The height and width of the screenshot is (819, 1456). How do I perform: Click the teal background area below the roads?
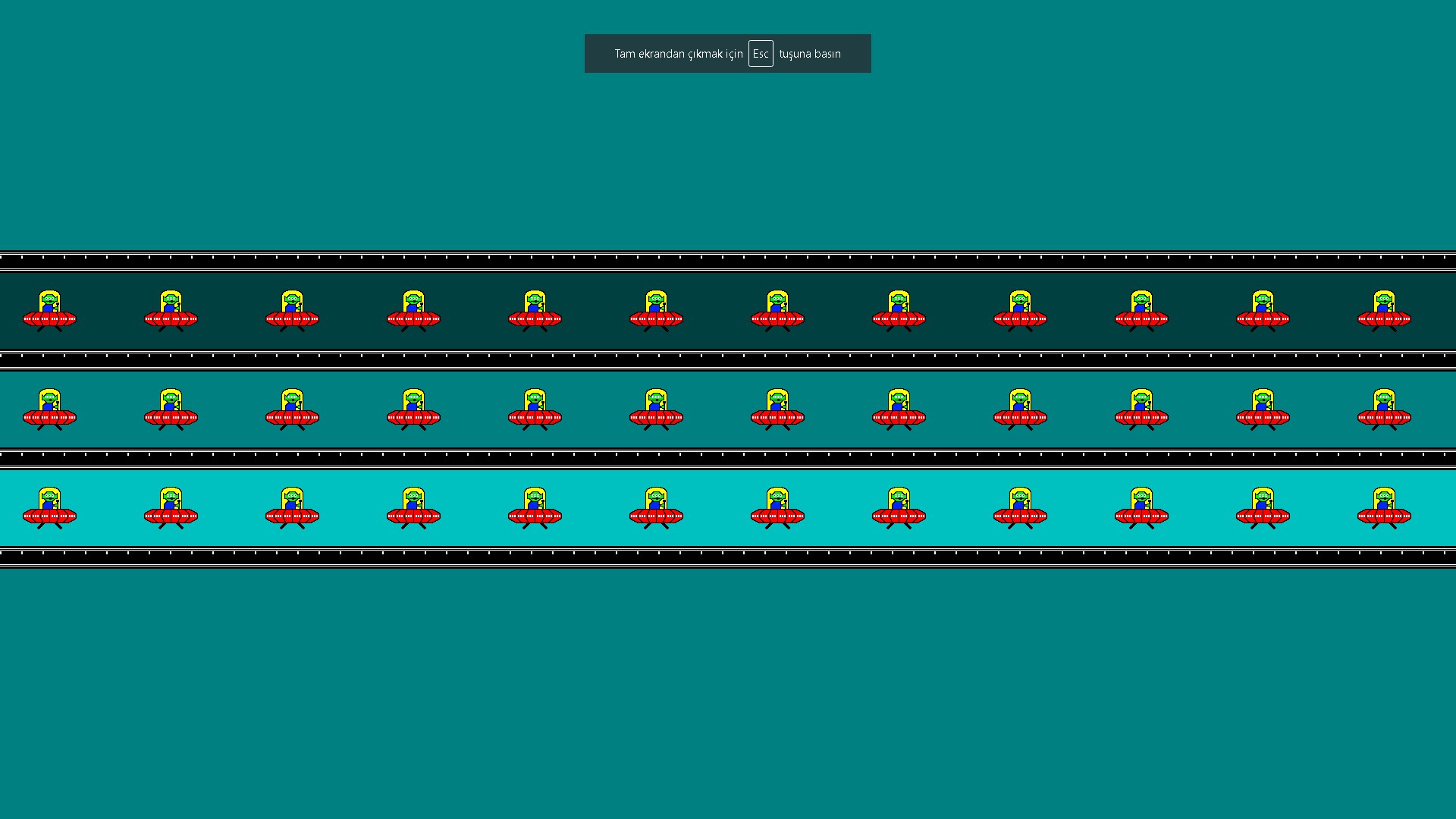pyautogui.click(x=728, y=682)
